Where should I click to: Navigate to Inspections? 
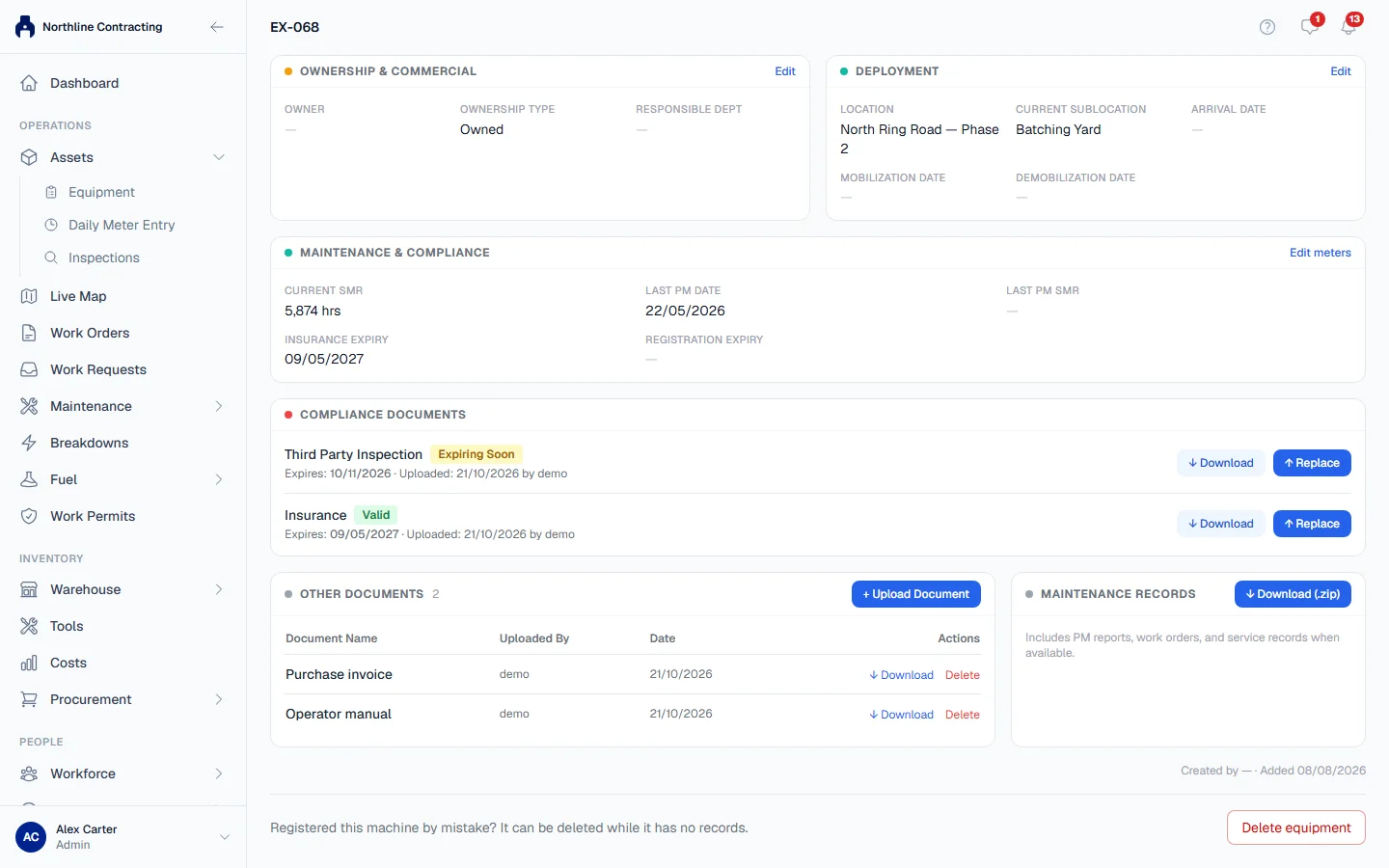coord(134,258)
